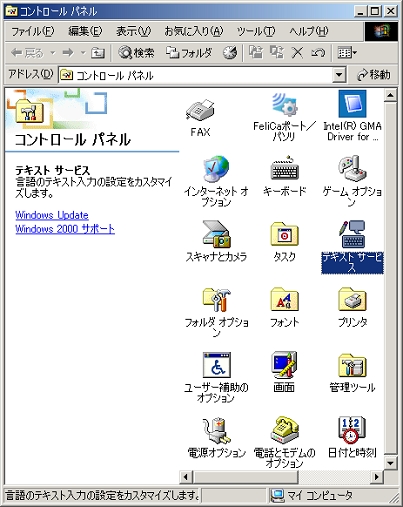The width and height of the screenshot is (403, 507).
Task: Click the horizontal scrollbar right arrow
Action: click(x=377, y=477)
